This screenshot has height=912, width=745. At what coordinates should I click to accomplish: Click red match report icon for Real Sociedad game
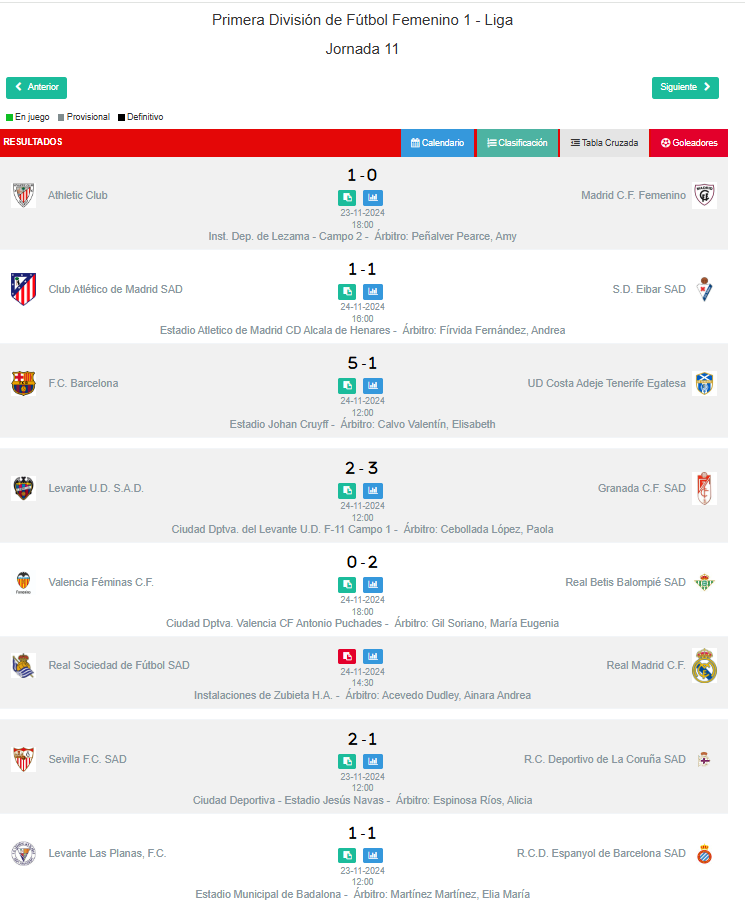click(347, 657)
